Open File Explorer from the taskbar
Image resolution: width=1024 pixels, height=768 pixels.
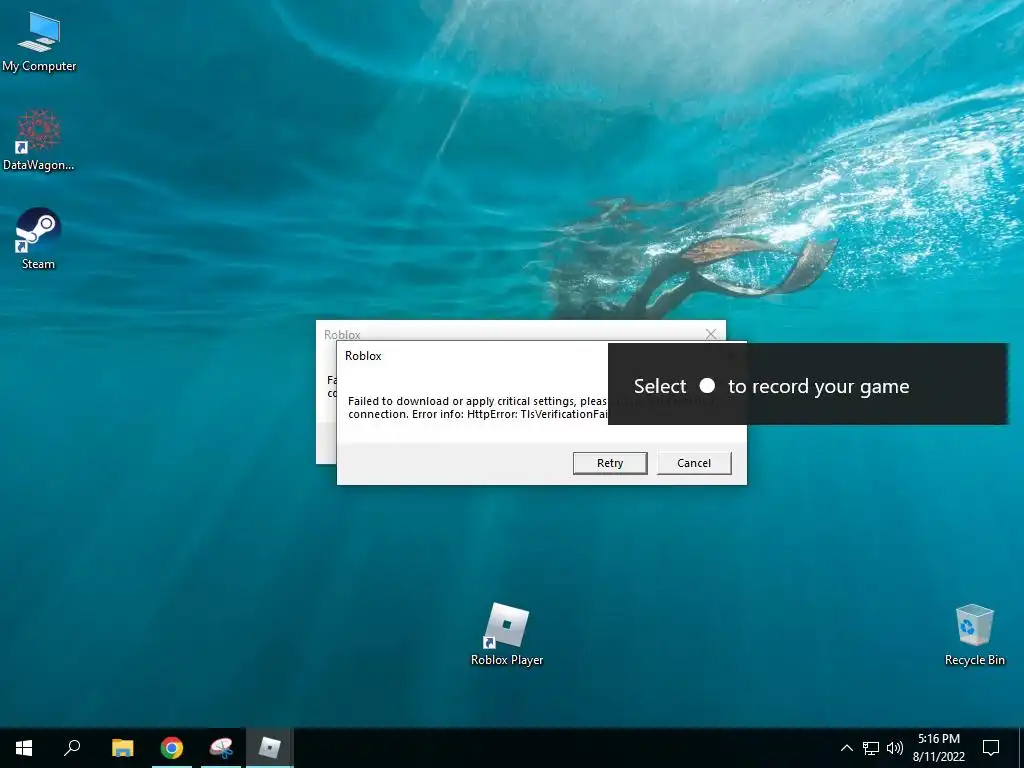tap(122, 748)
